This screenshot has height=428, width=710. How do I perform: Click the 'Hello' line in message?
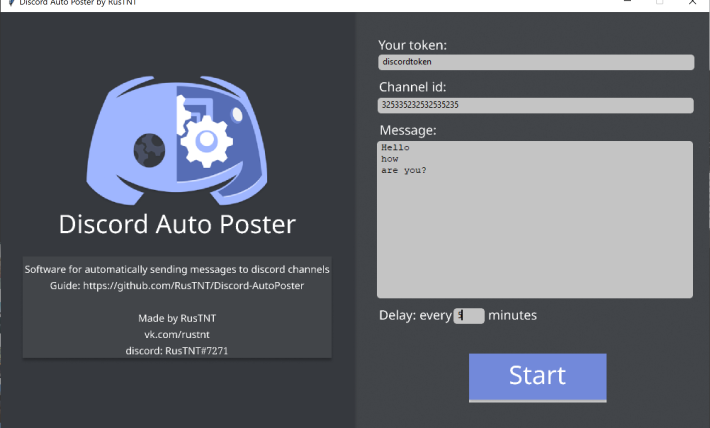[x=395, y=148]
